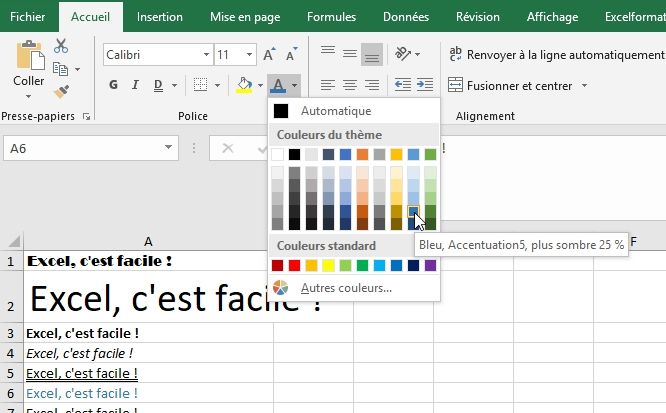Expand the borders dropdown arrow
This screenshot has width=666, height=413.
[x=217, y=85]
